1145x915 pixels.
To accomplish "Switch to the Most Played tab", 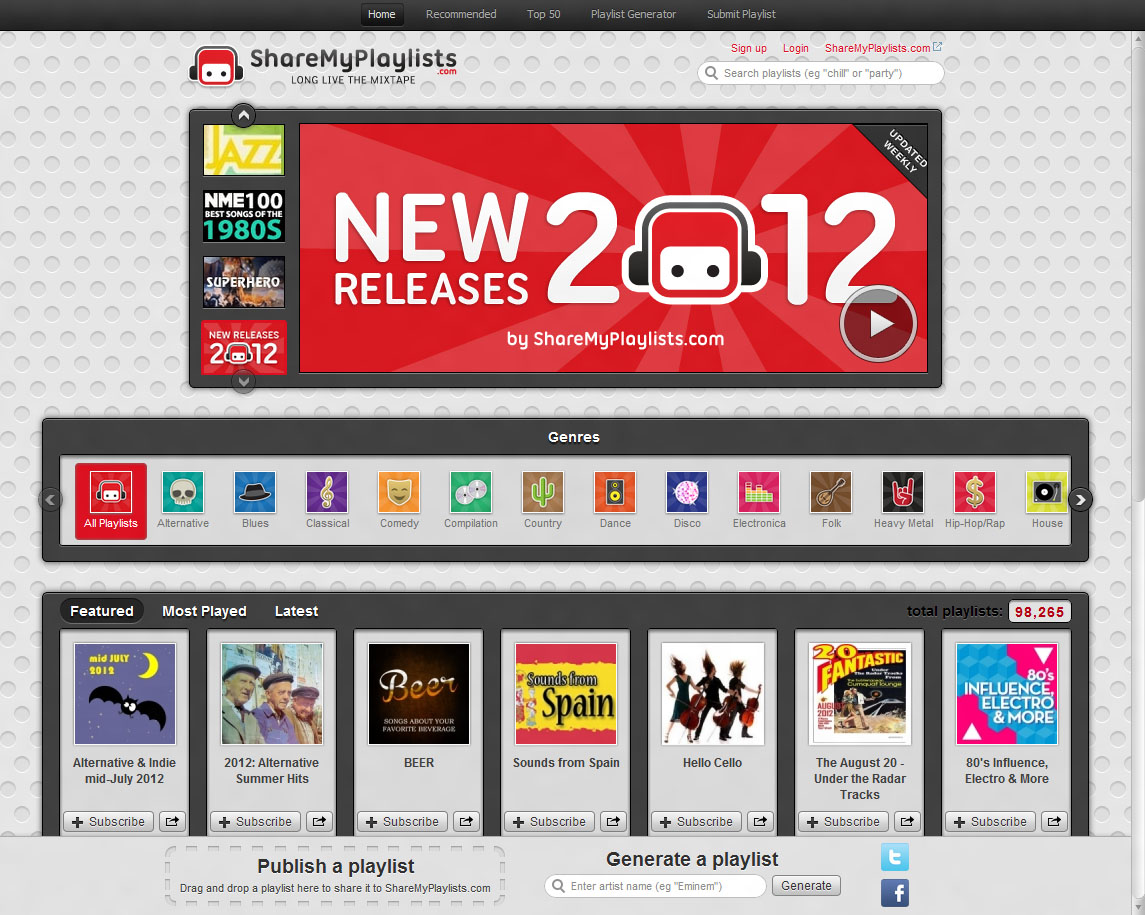I will (x=204, y=611).
